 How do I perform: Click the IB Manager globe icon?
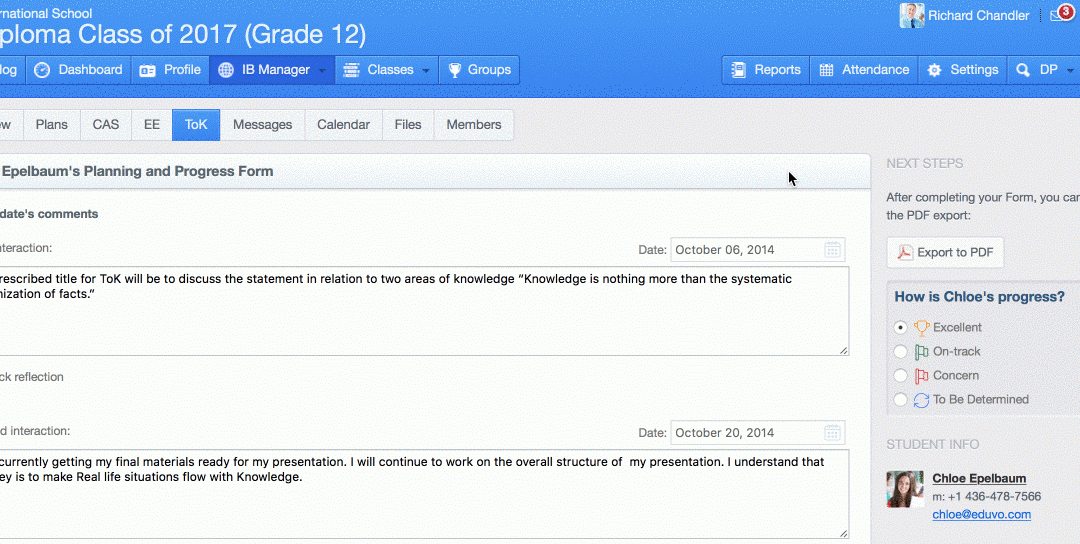pos(226,70)
